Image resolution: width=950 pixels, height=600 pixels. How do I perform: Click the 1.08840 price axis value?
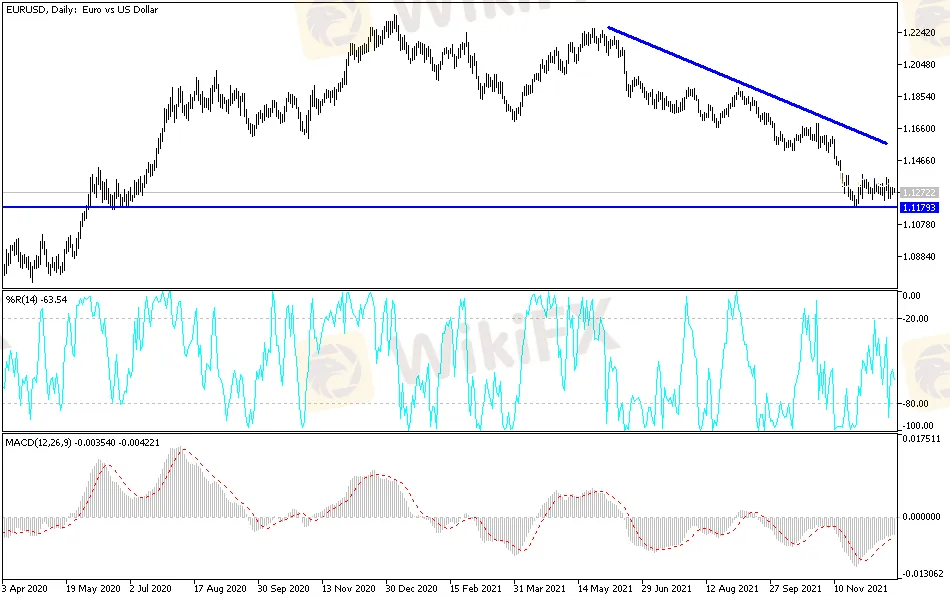tap(919, 256)
